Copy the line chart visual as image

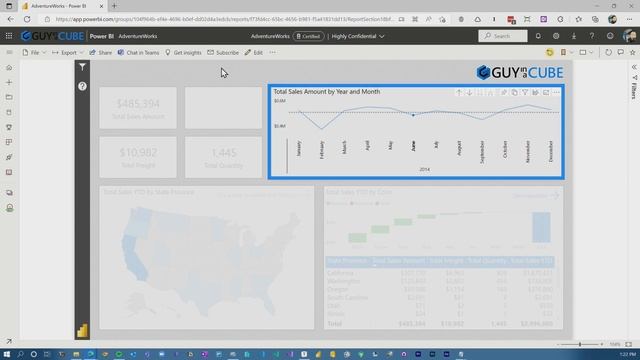pos(514,93)
